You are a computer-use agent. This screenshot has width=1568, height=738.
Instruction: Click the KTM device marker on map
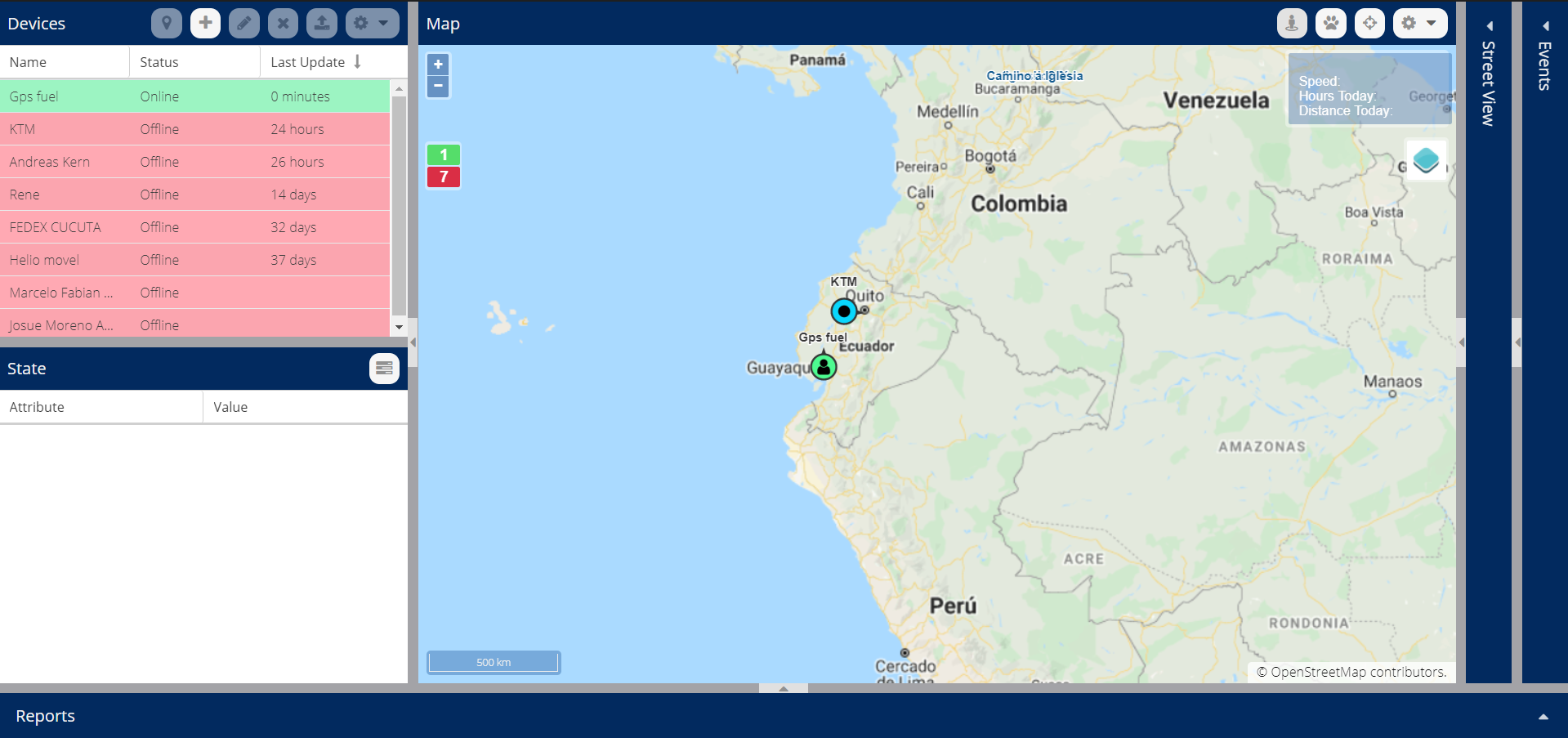tap(844, 311)
